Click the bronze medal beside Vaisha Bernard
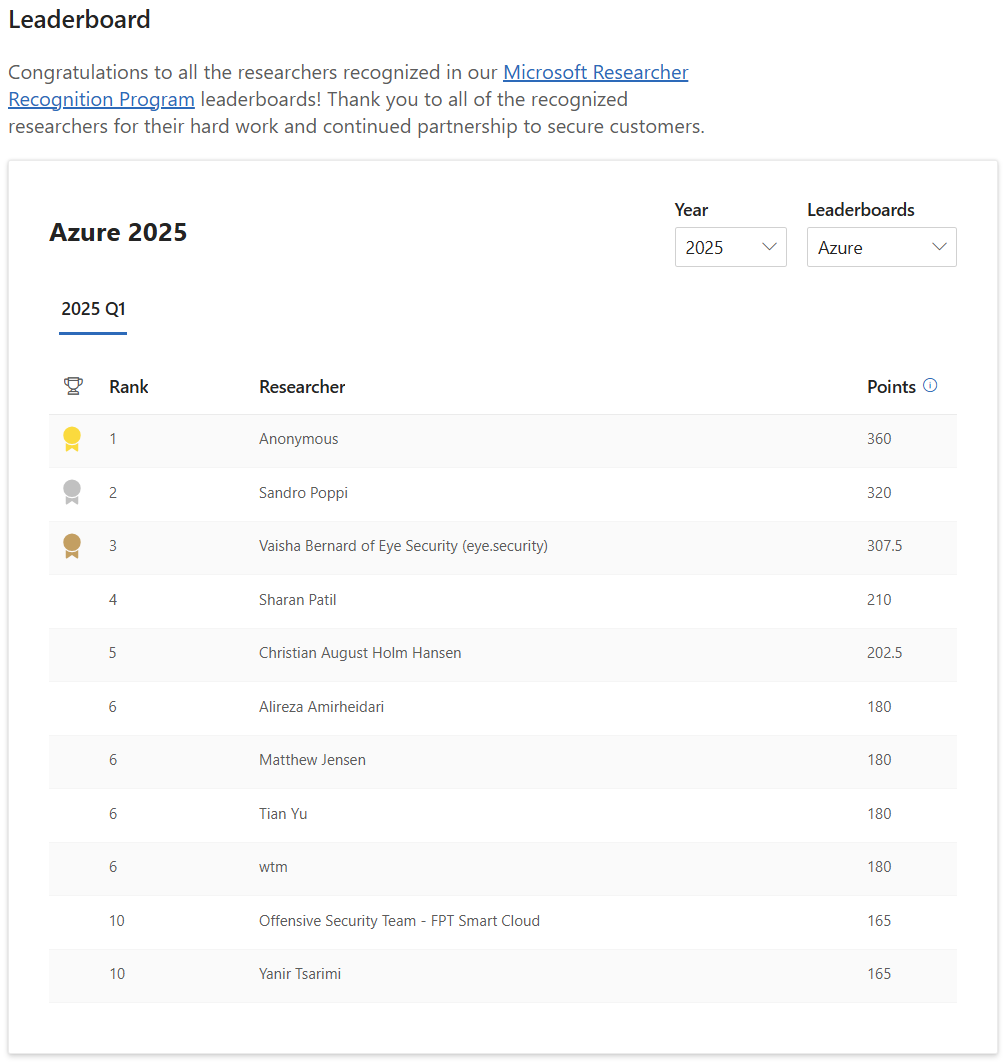Image resolution: width=1006 pixels, height=1063 pixels. point(72,546)
